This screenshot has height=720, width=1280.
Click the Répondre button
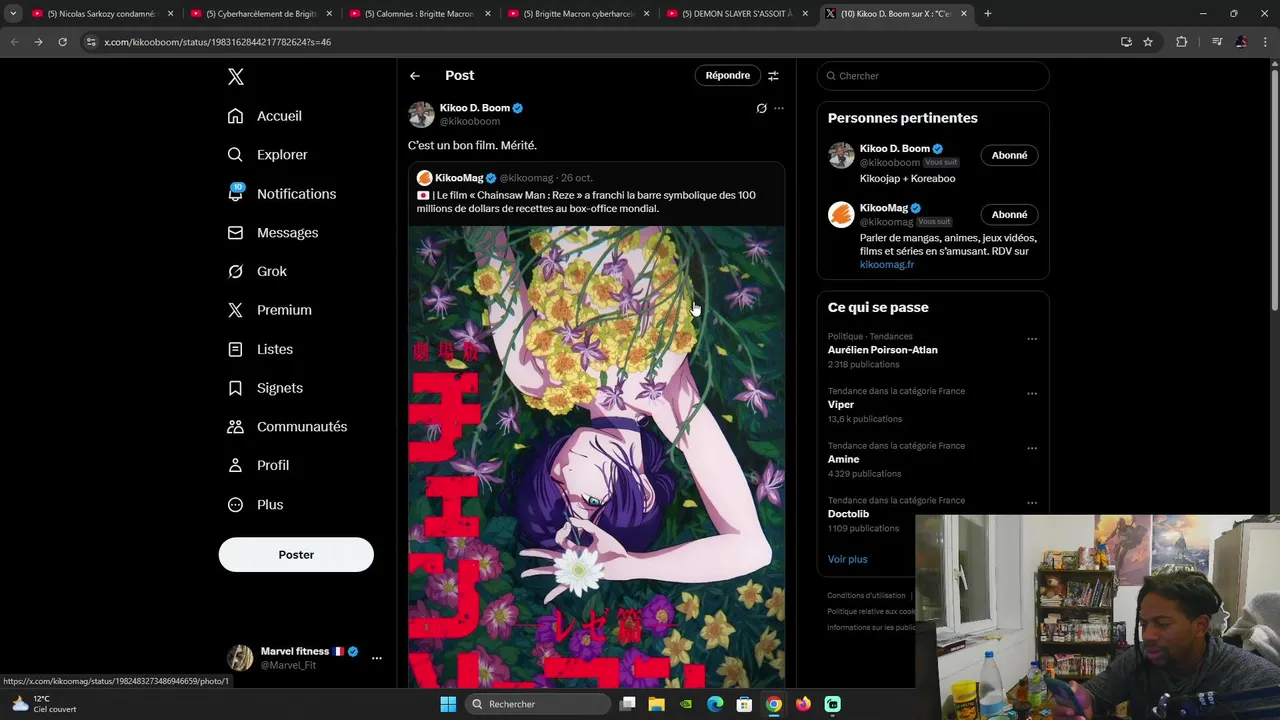click(x=727, y=76)
